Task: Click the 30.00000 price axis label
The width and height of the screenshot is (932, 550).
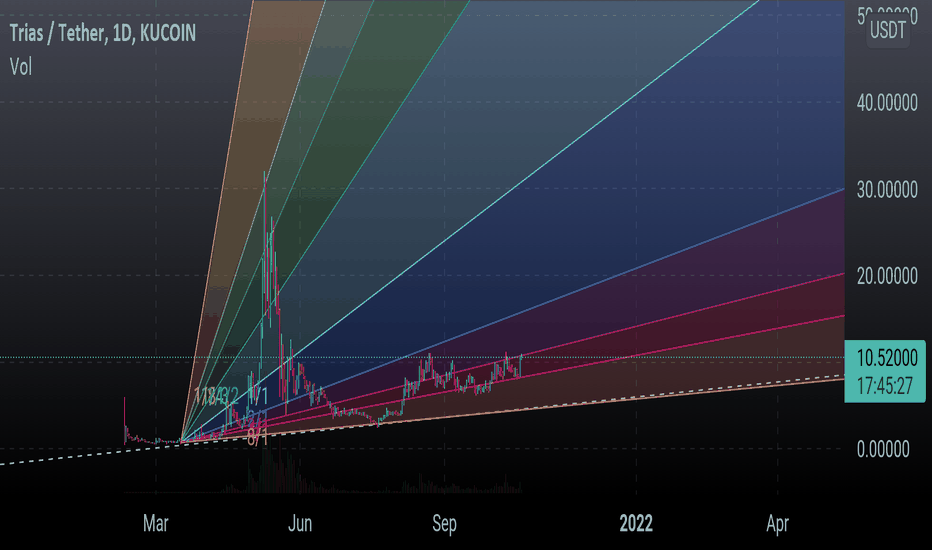Action: click(x=887, y=190)
